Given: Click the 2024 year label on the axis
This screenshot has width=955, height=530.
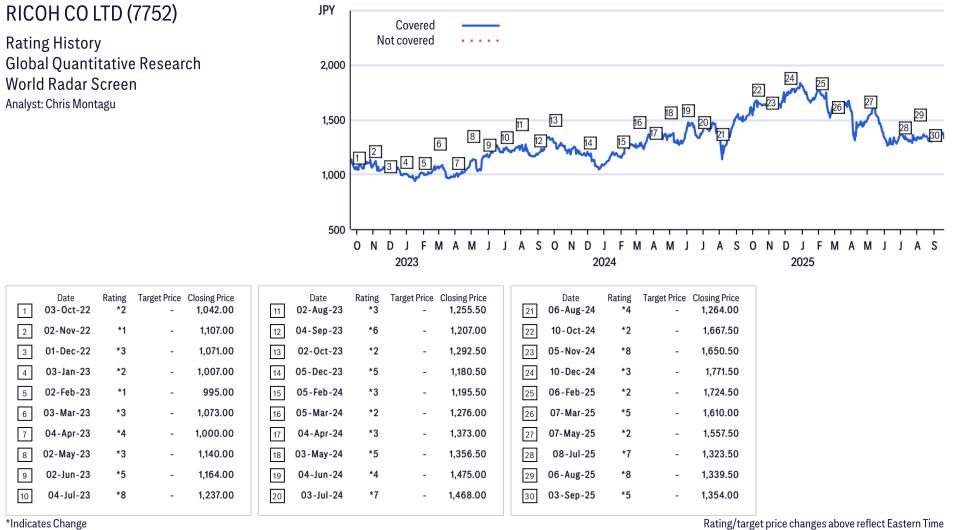Looking at the screenshot, I should click(x=604, y=262).
